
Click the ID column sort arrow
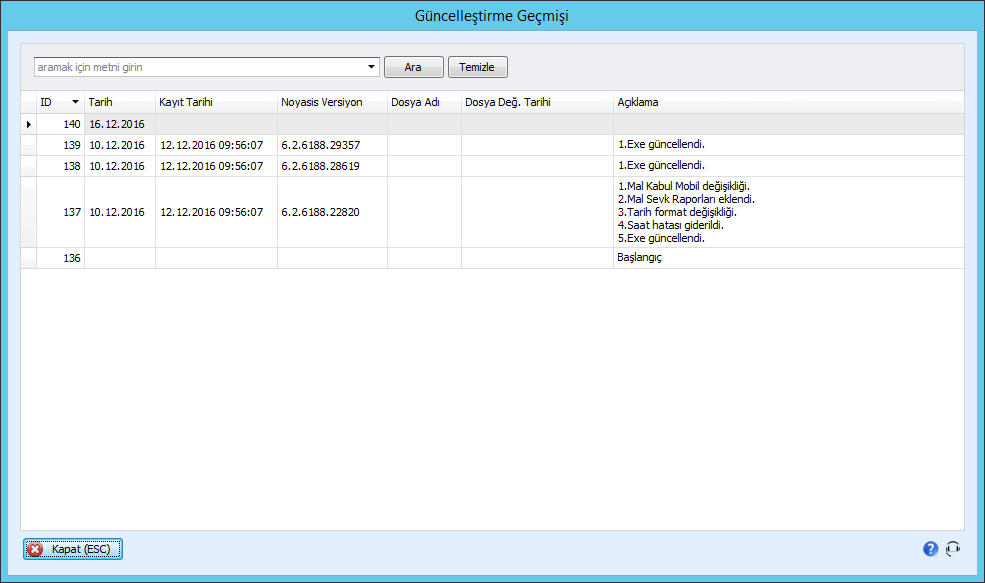point(75,102)
